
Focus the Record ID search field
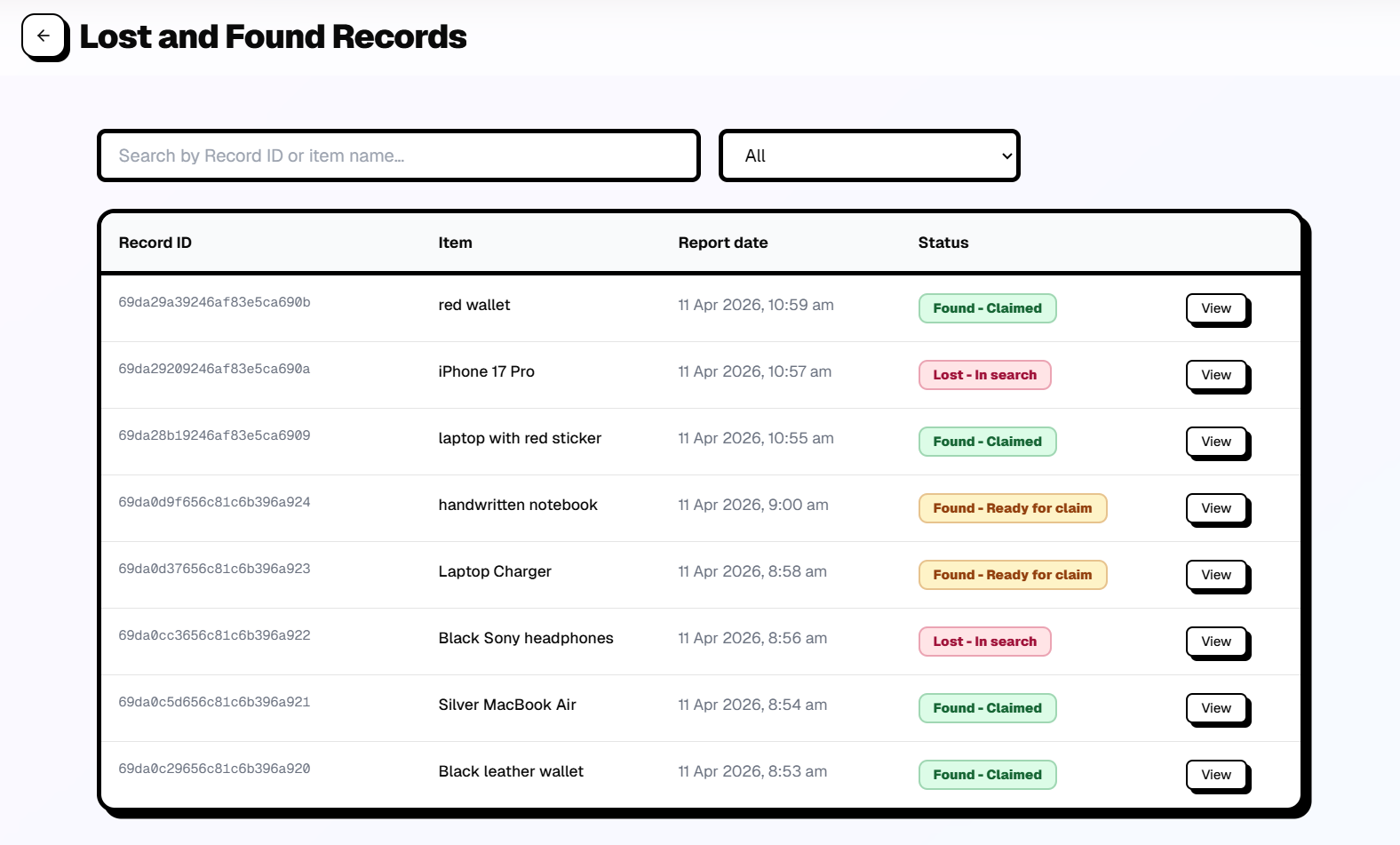coord(398,155)
